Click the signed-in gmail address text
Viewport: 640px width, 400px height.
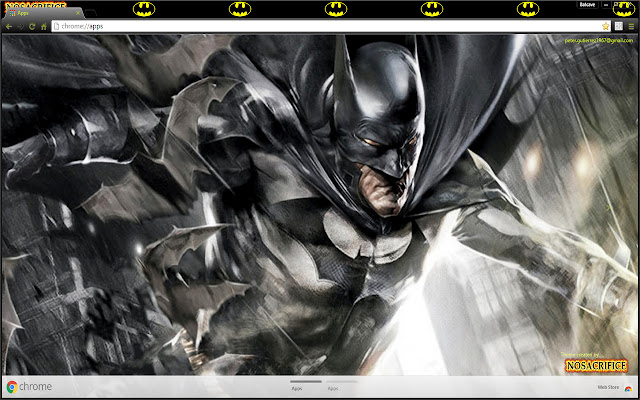point(599,40)
